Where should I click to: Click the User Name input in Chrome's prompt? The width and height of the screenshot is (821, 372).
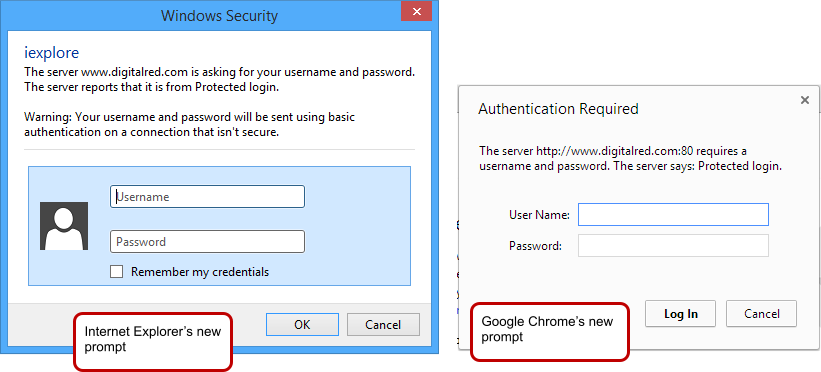(673, 214)
